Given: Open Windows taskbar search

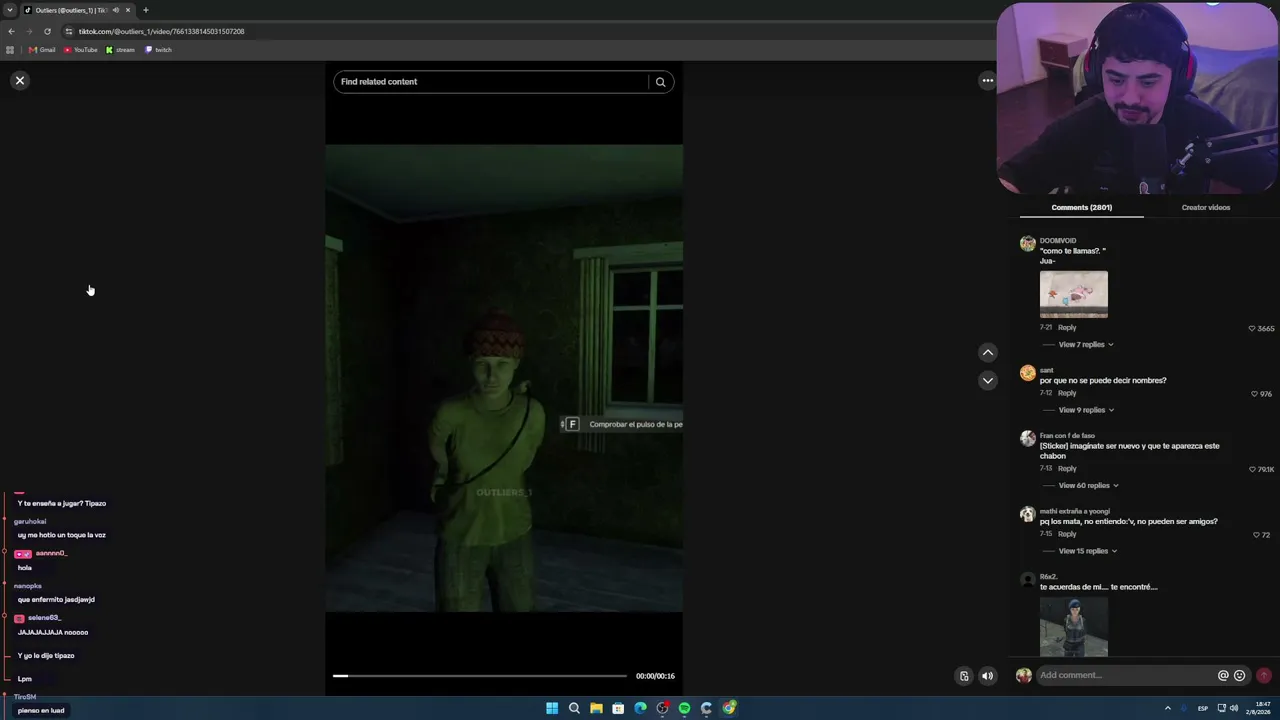Looking at the screenshot, I should coord(574,708).
